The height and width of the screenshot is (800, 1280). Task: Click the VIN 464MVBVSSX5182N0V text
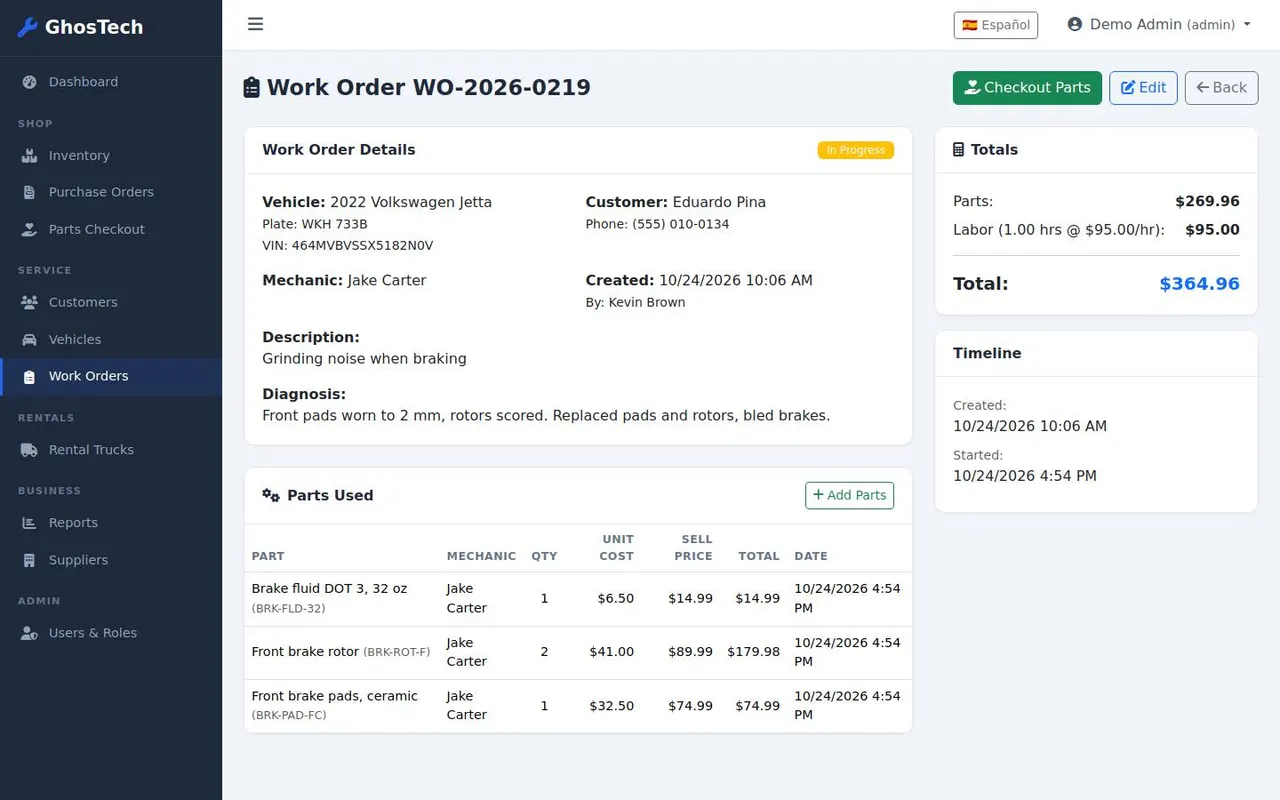(x=348, y=245)
